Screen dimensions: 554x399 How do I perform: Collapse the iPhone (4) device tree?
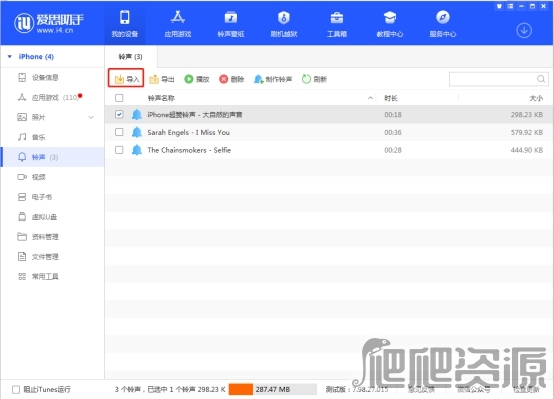pyautogui.click(x=10, y=57)
